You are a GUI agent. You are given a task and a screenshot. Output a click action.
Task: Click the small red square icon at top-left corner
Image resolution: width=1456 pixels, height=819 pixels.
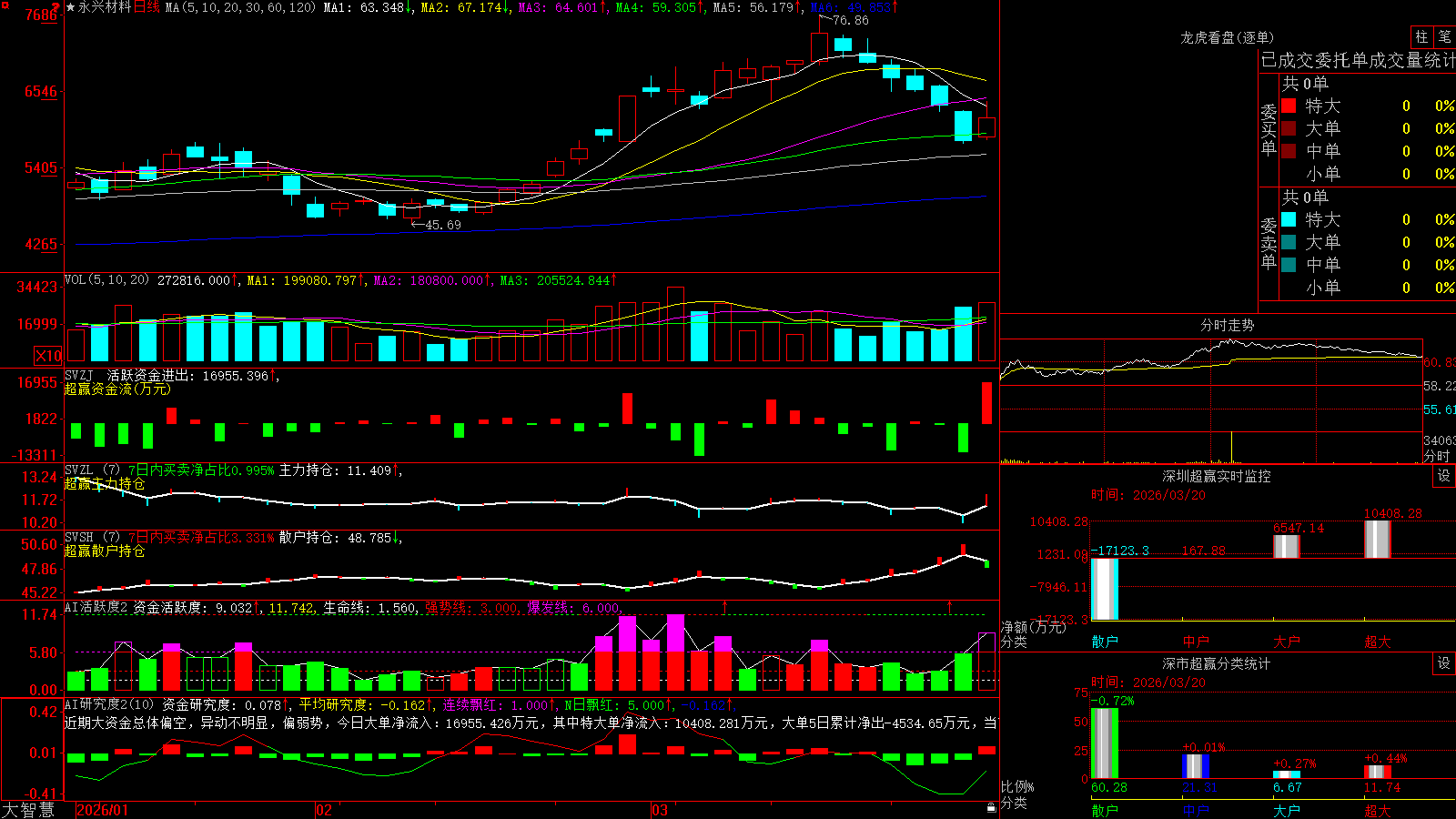point(5,5)
